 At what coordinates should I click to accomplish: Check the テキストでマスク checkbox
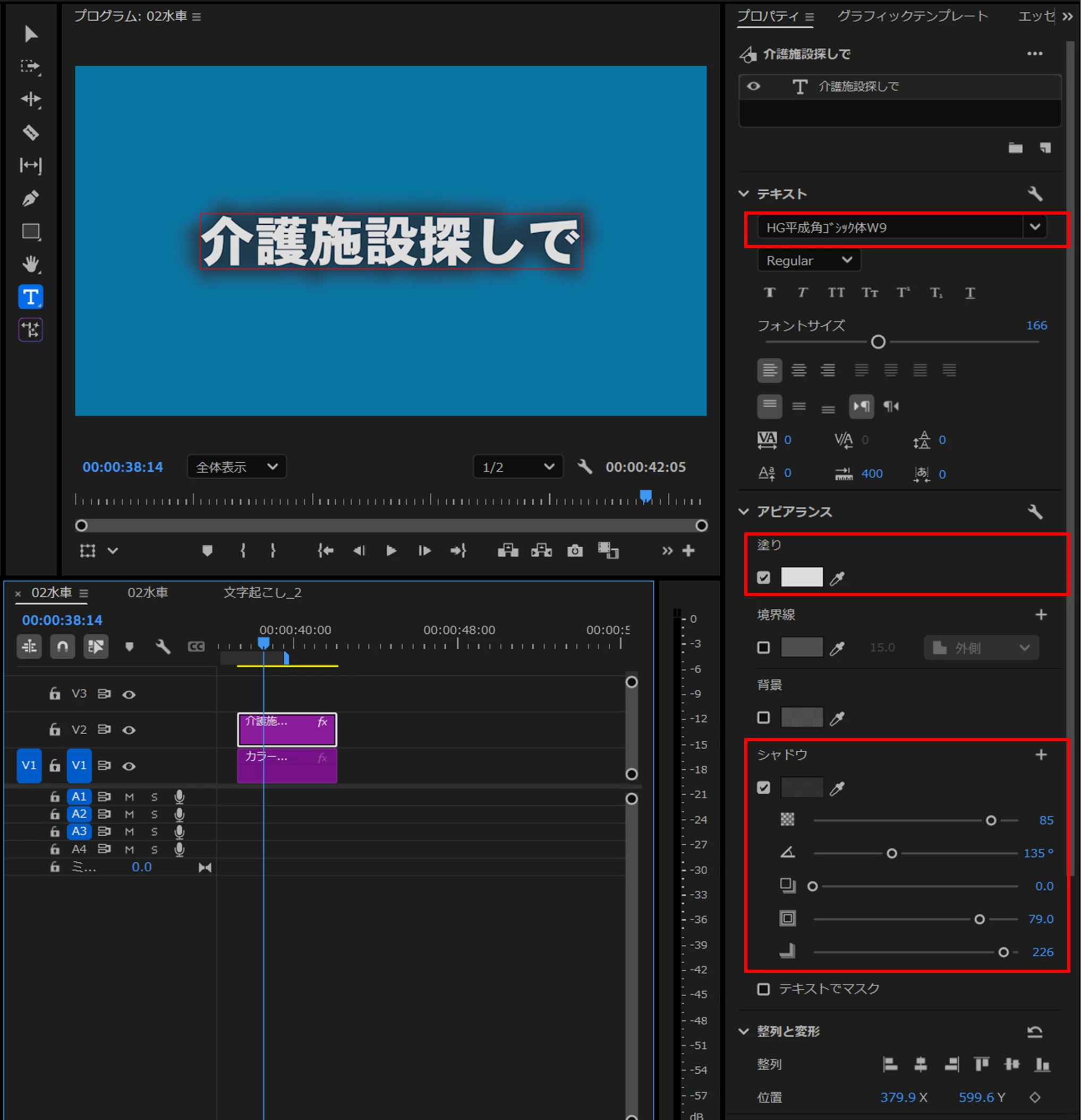763,989
